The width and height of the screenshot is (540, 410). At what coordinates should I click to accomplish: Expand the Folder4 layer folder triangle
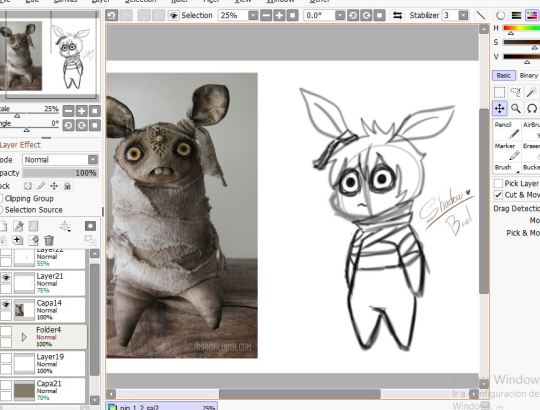[24, 337]
